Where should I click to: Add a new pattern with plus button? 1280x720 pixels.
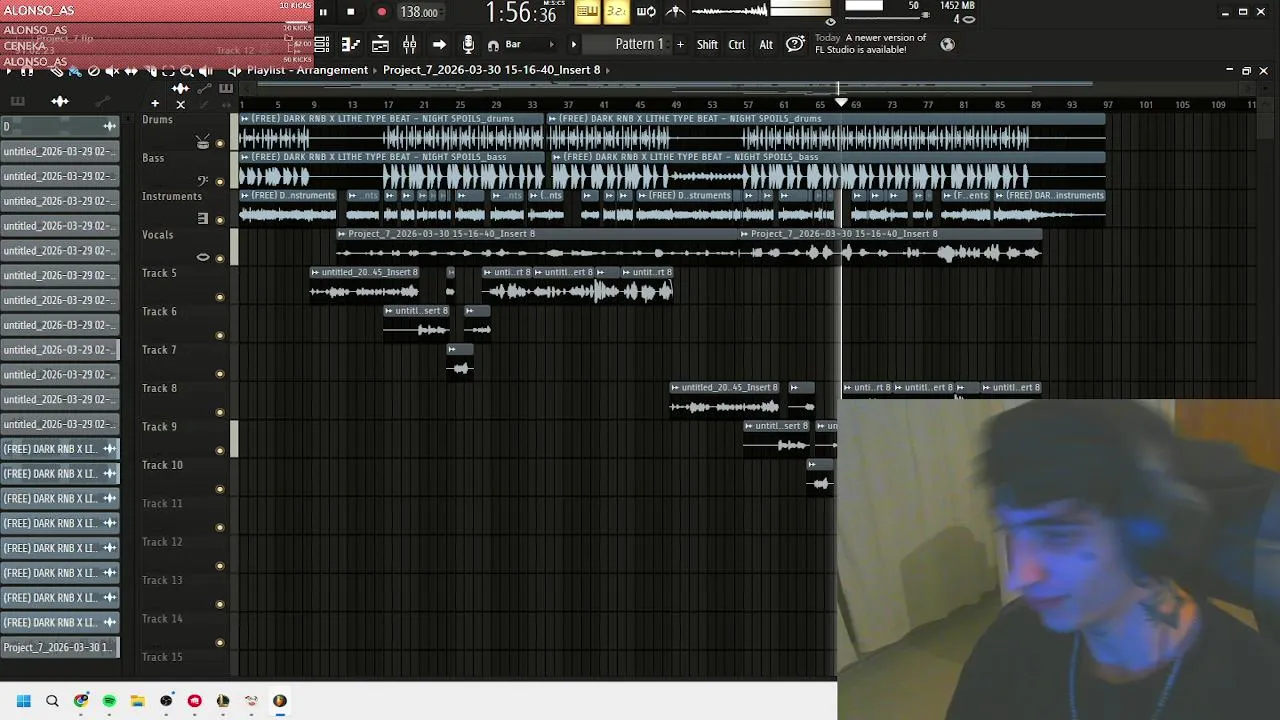coord(680,44)
